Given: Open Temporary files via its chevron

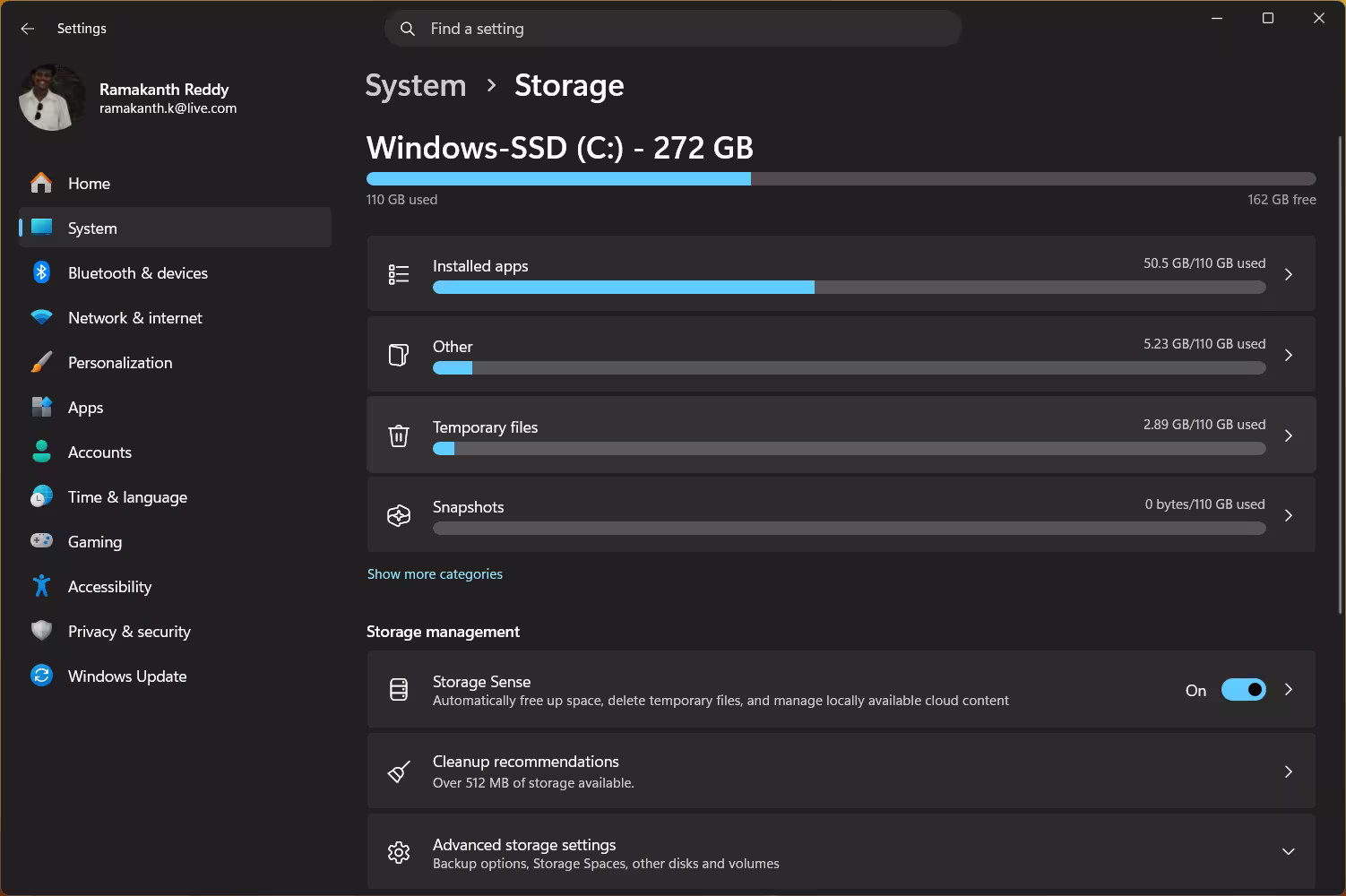Looking at the screenshot, I should [x=1289, y=435].
